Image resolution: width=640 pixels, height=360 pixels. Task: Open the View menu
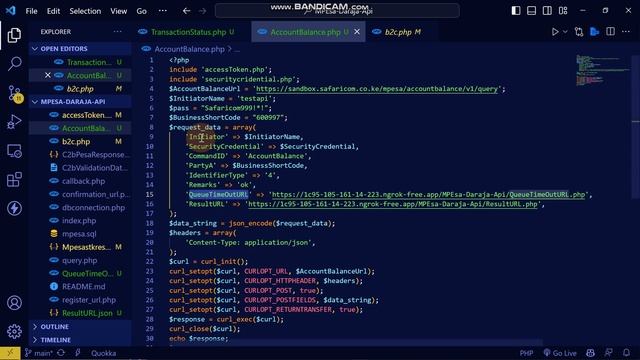point(118,11)
